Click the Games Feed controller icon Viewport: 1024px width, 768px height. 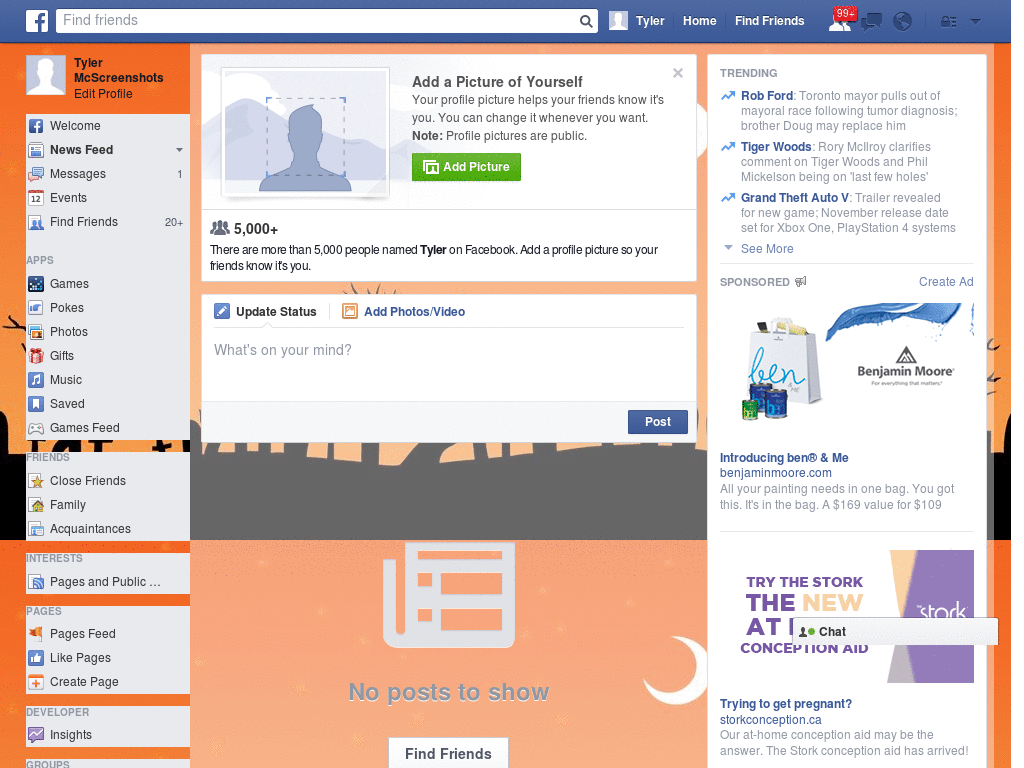pos(36,428)
